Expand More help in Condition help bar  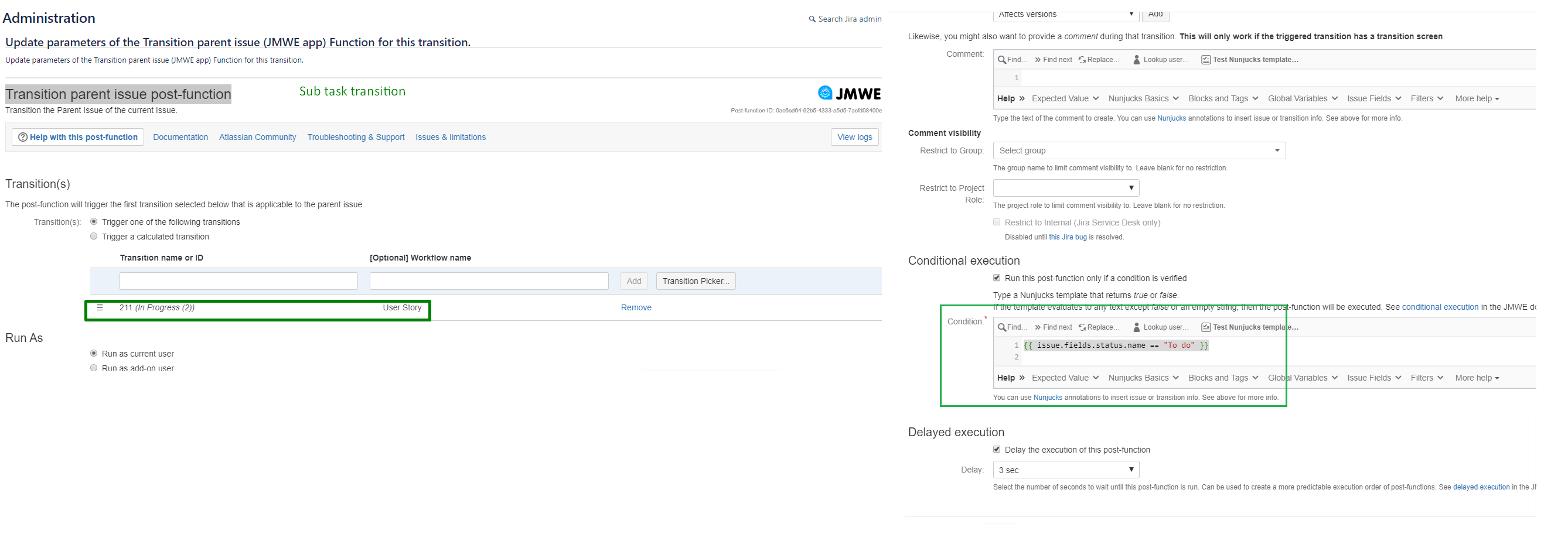(x=1477, y=378)
